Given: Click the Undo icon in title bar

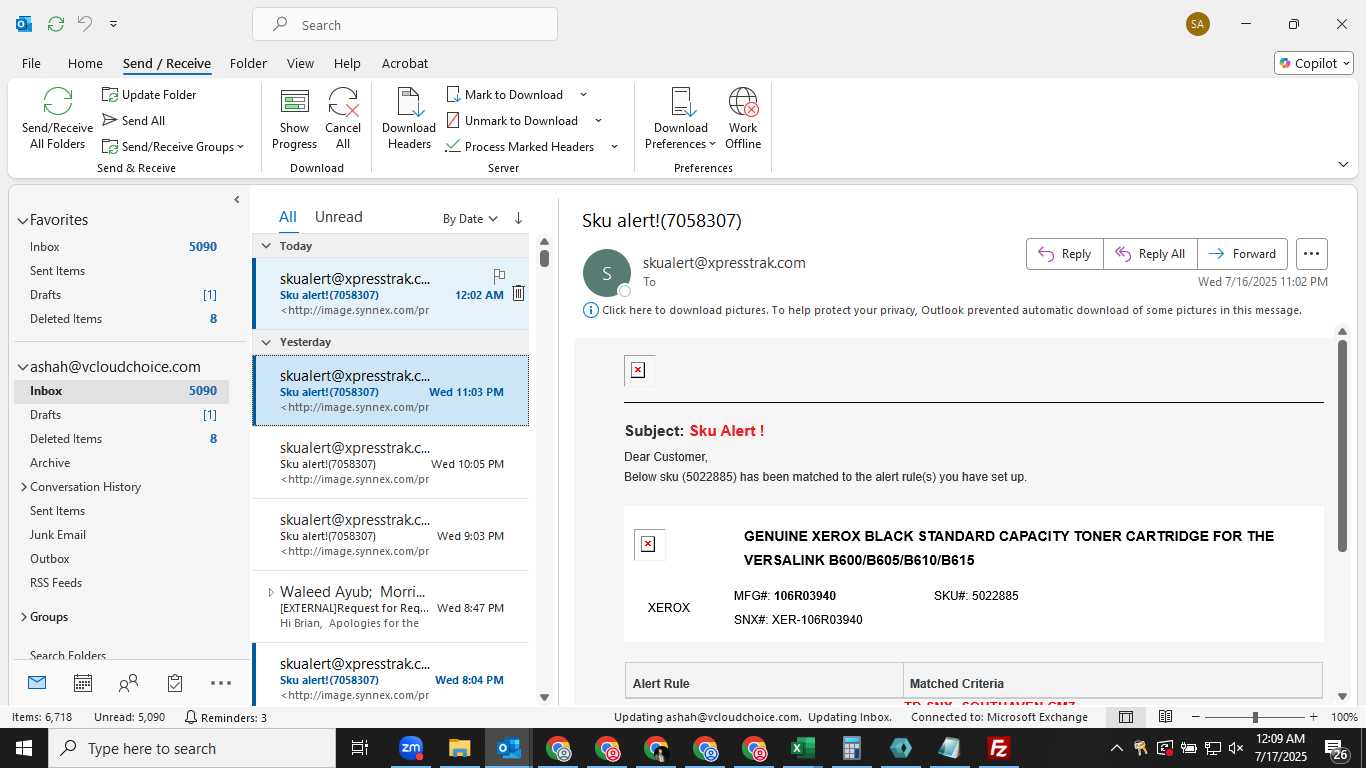Looking at the screenshot, I should 86,23.
